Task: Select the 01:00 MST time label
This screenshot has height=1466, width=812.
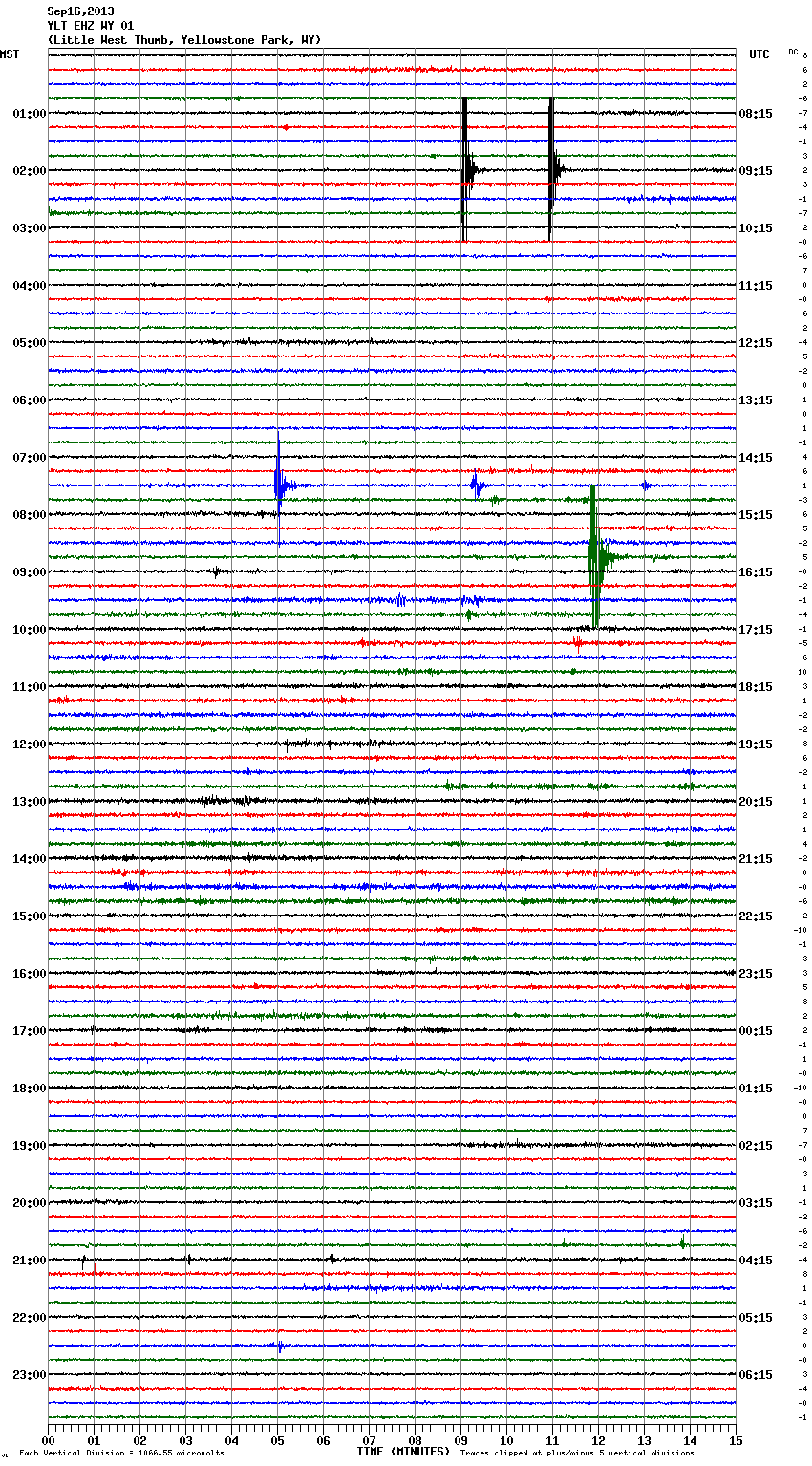Action: (30, 114)
